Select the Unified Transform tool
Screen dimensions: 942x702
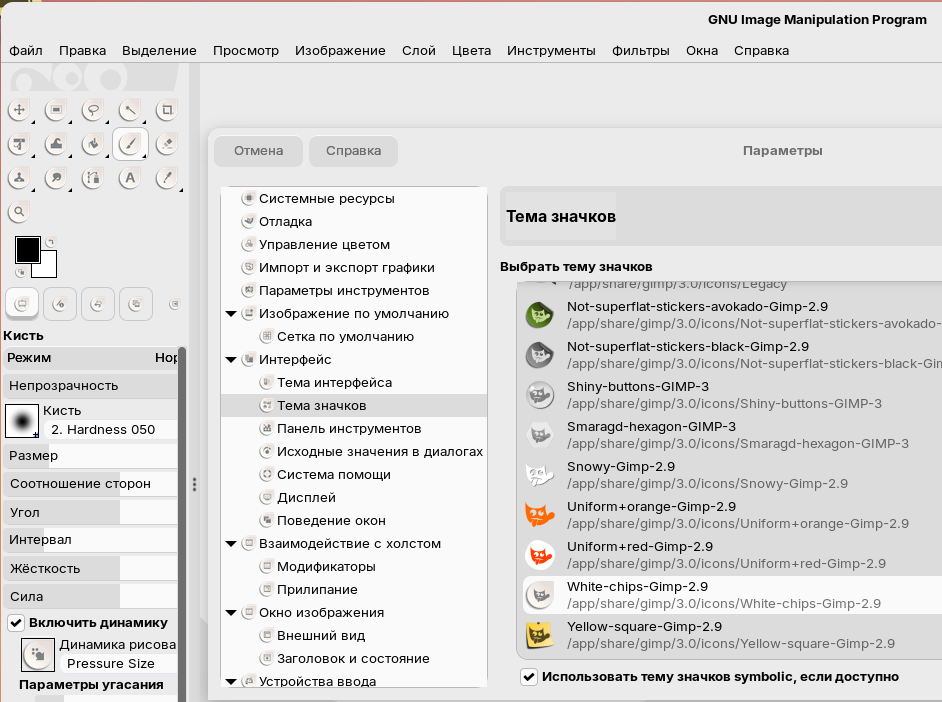pyautogui.click(x=19, y=144)
